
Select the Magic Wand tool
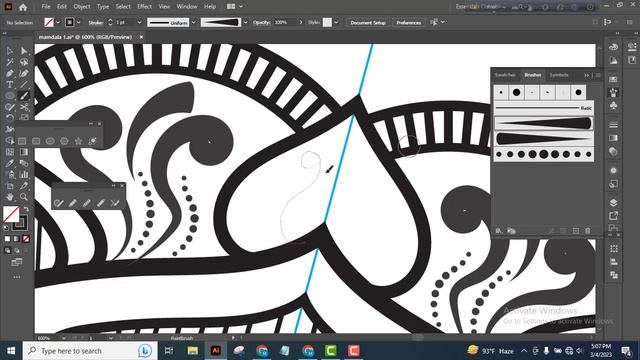pyautogui.click(x=10, y=62)
